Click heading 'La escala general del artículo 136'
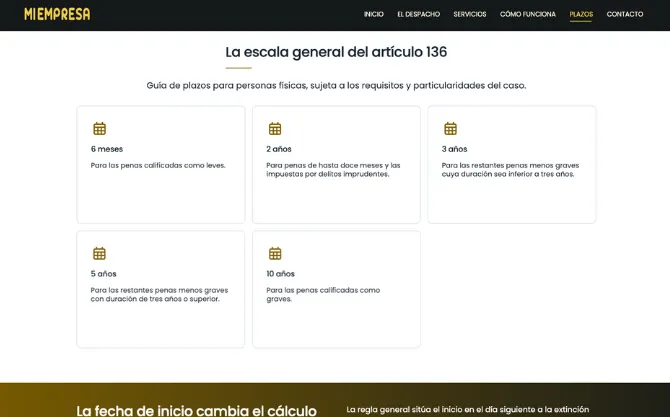Viewport: 670px width, 417px height. click(336, 52)
